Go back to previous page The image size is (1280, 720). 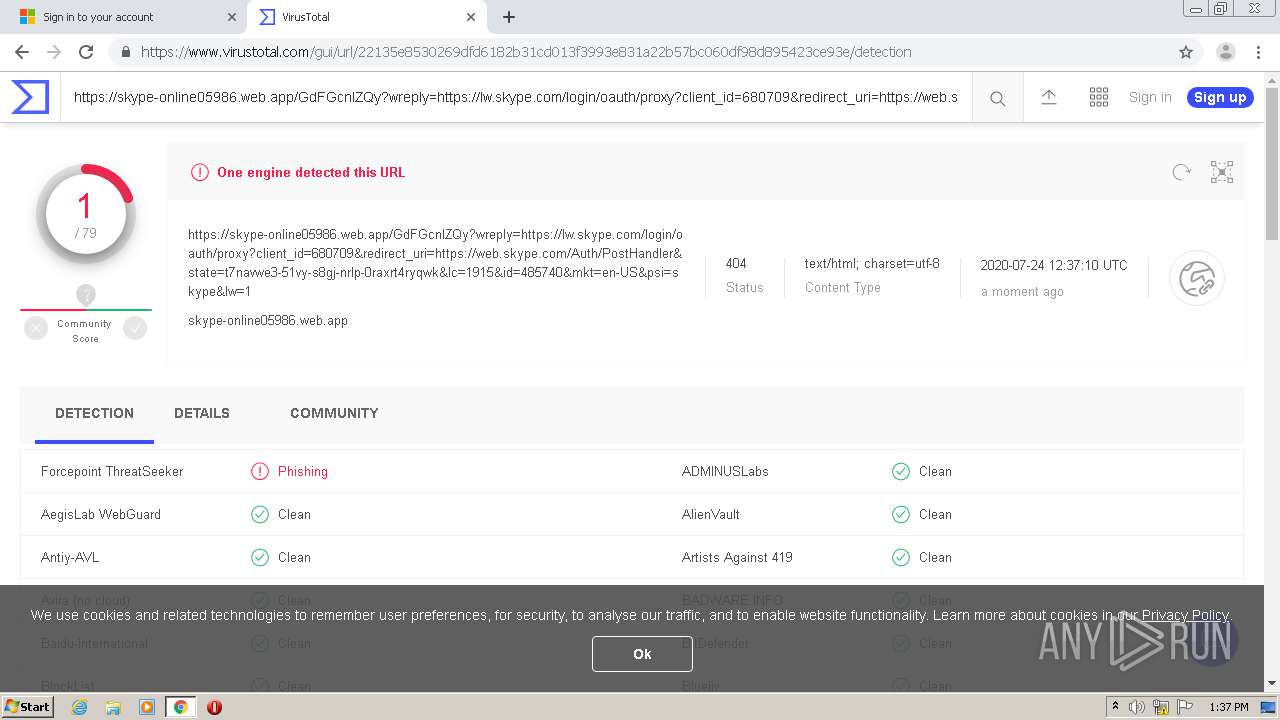pos(22,52)
